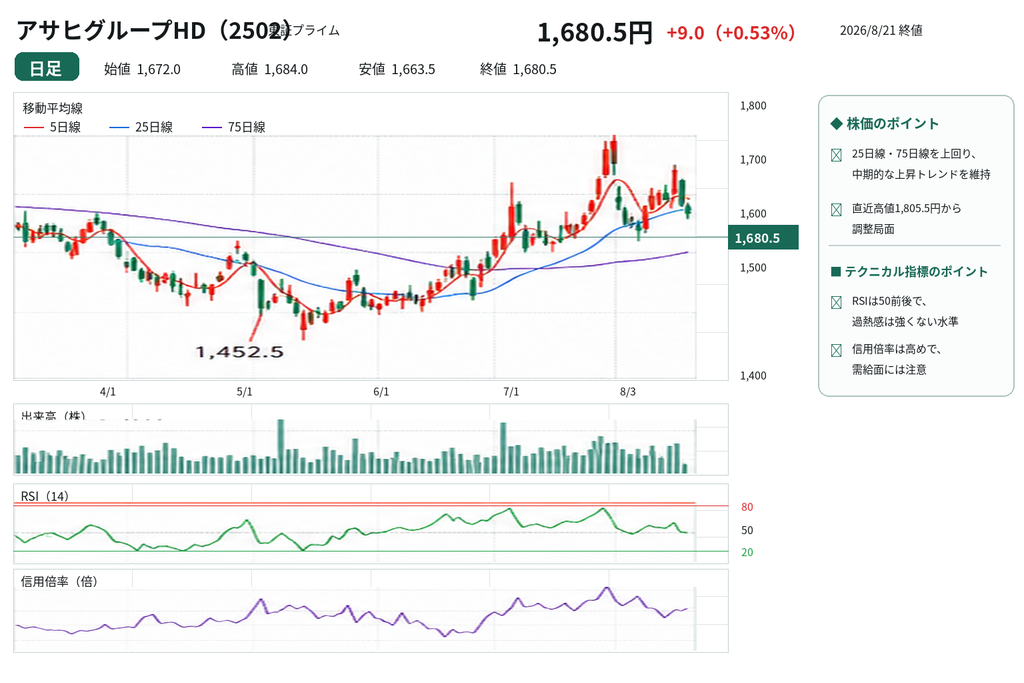Click the 1,400 price axis label
Image resolution: width=1024 pixels, height=683 pixels.
pos(753,375)
